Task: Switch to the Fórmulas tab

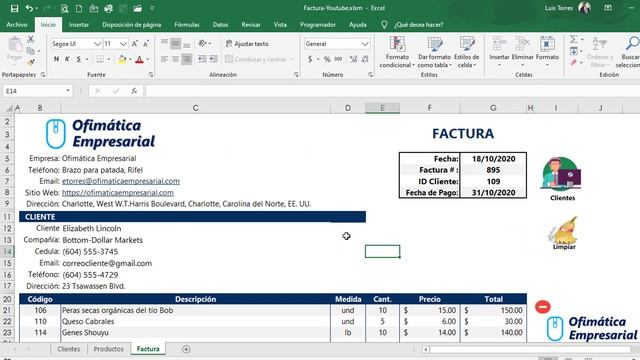Action: (187, 25)
